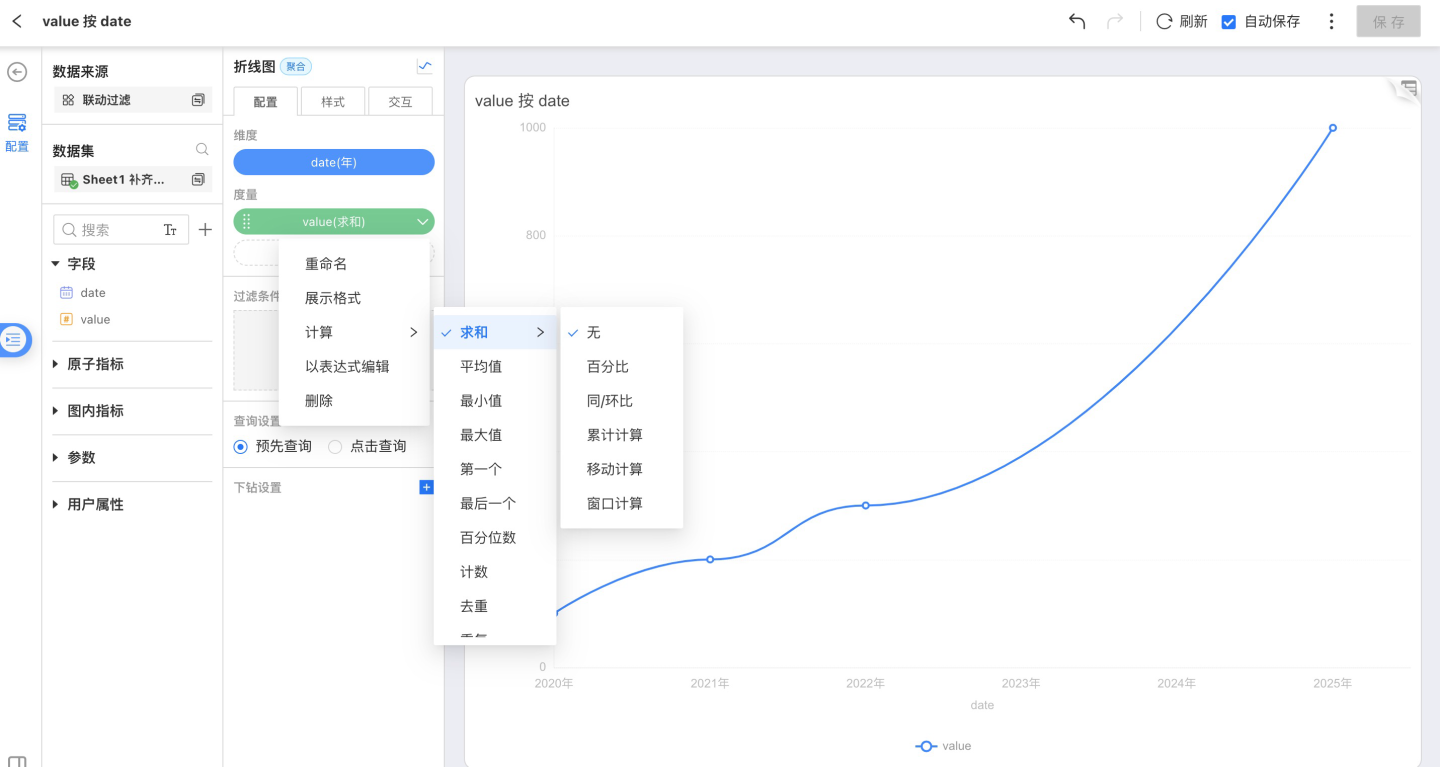Click the 配置 sidebar icon
The width and height of the screenshot is (1440, 767).
click(x=17, y=131)
